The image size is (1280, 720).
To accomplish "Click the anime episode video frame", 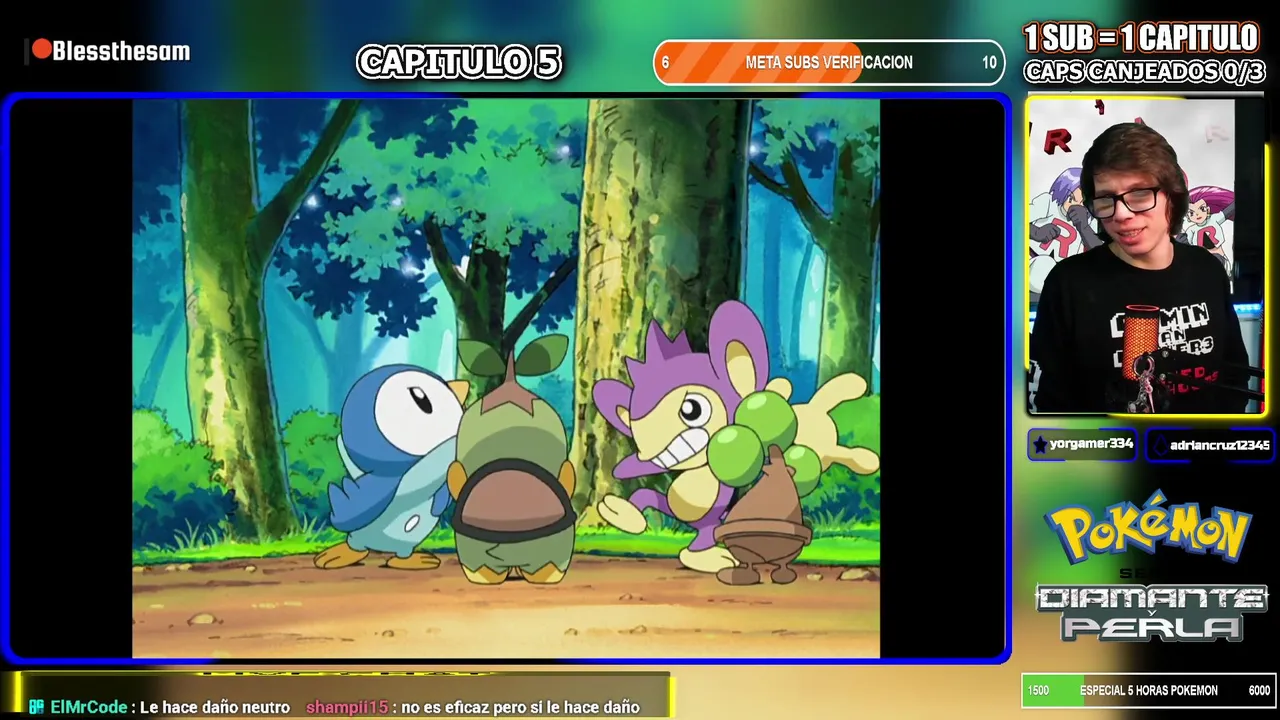I will 506,378.
